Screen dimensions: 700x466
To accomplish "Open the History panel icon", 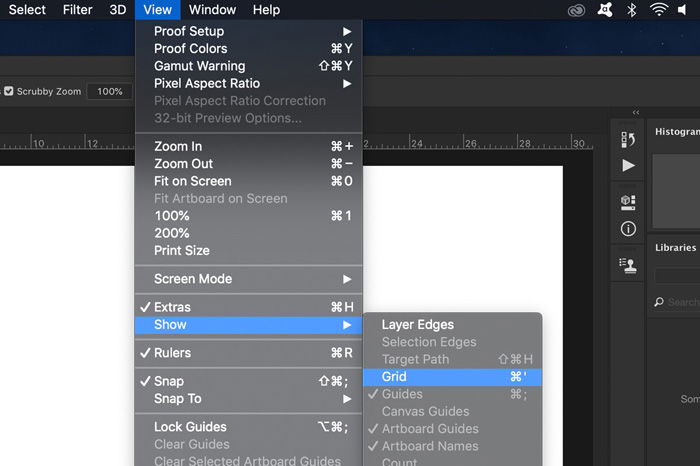I will [x=628, y=140].
